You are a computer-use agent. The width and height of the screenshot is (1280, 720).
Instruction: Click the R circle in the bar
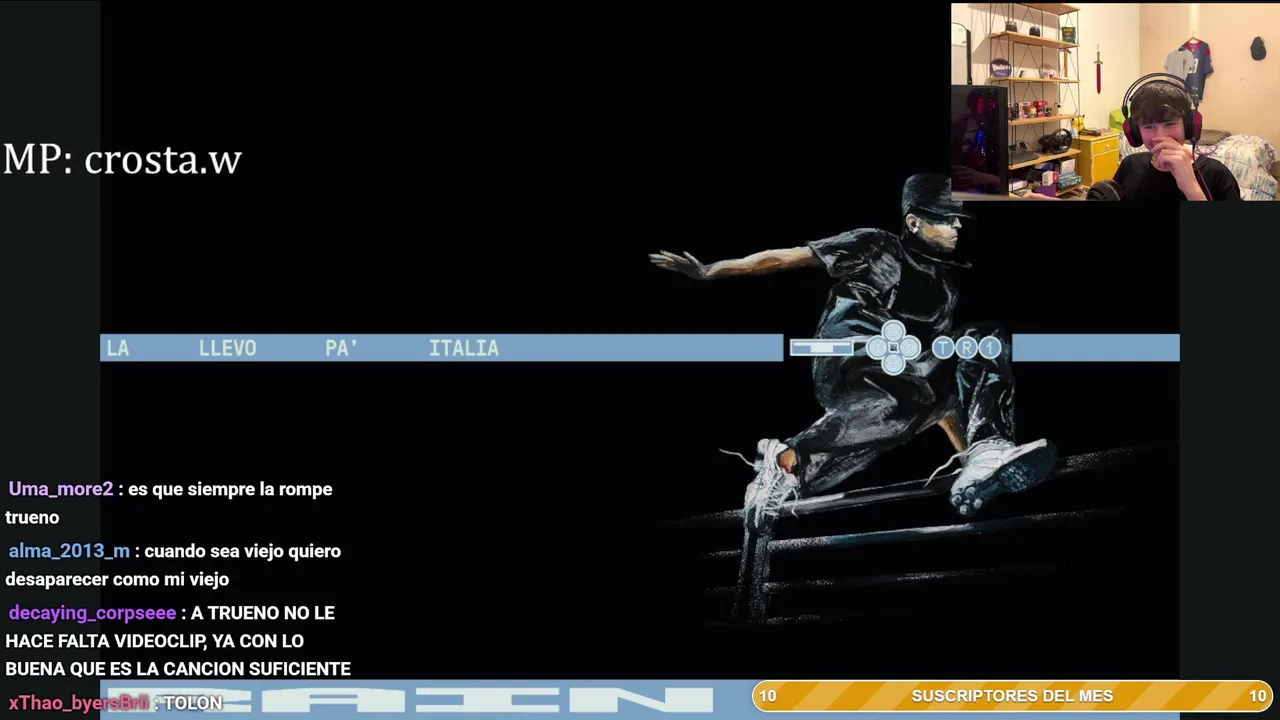966,348
